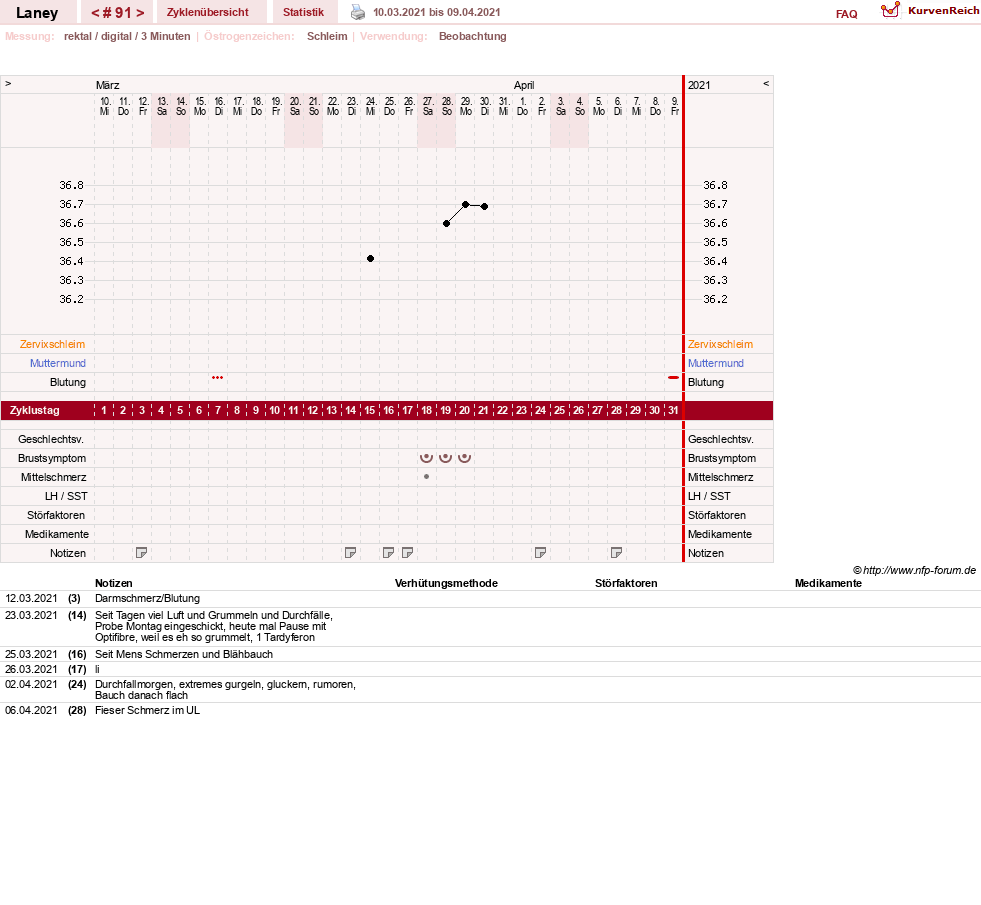This screenshot has width=981, height=905.
Task: Click breast symptom icon on cycle day 18
Action: coord(427,458)
